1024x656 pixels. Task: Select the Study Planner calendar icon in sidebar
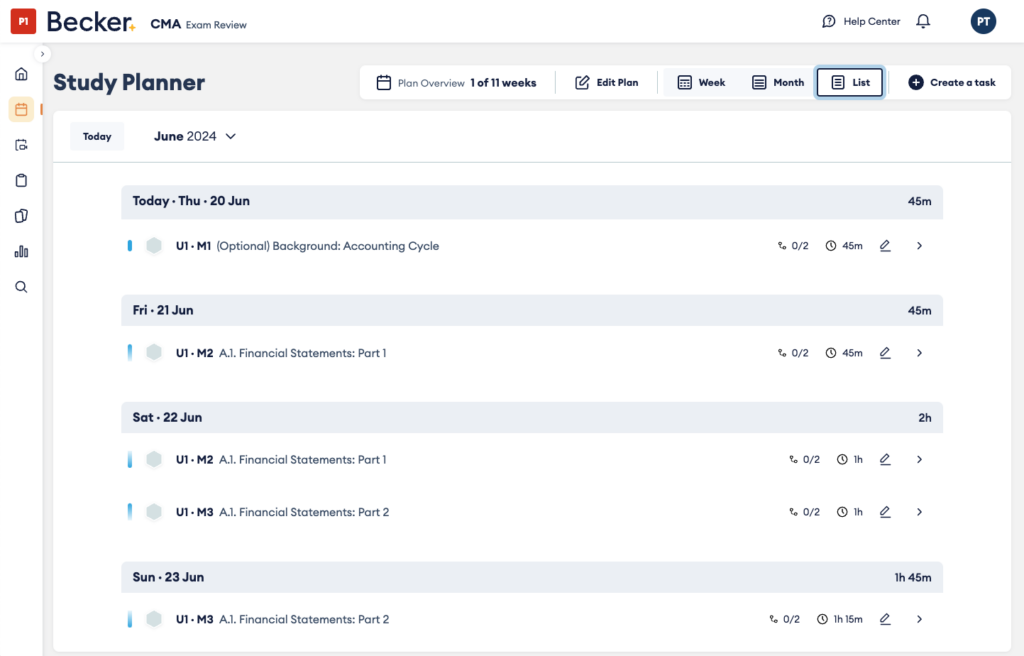(x=20, y=109)
